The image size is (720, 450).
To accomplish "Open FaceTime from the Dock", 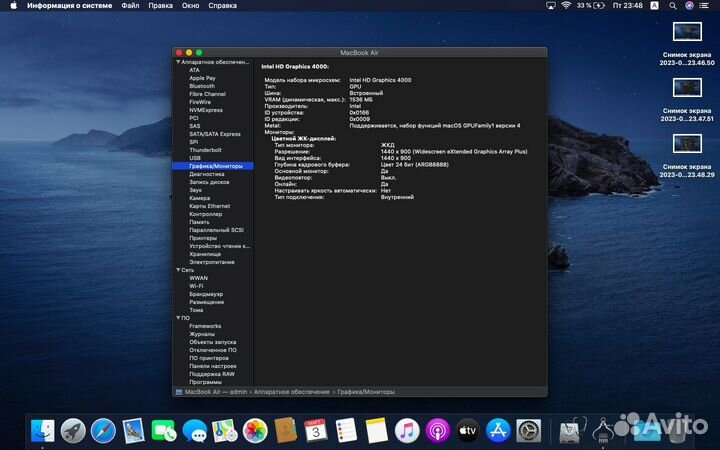I will pyautogui.click(x=164, y=431).
